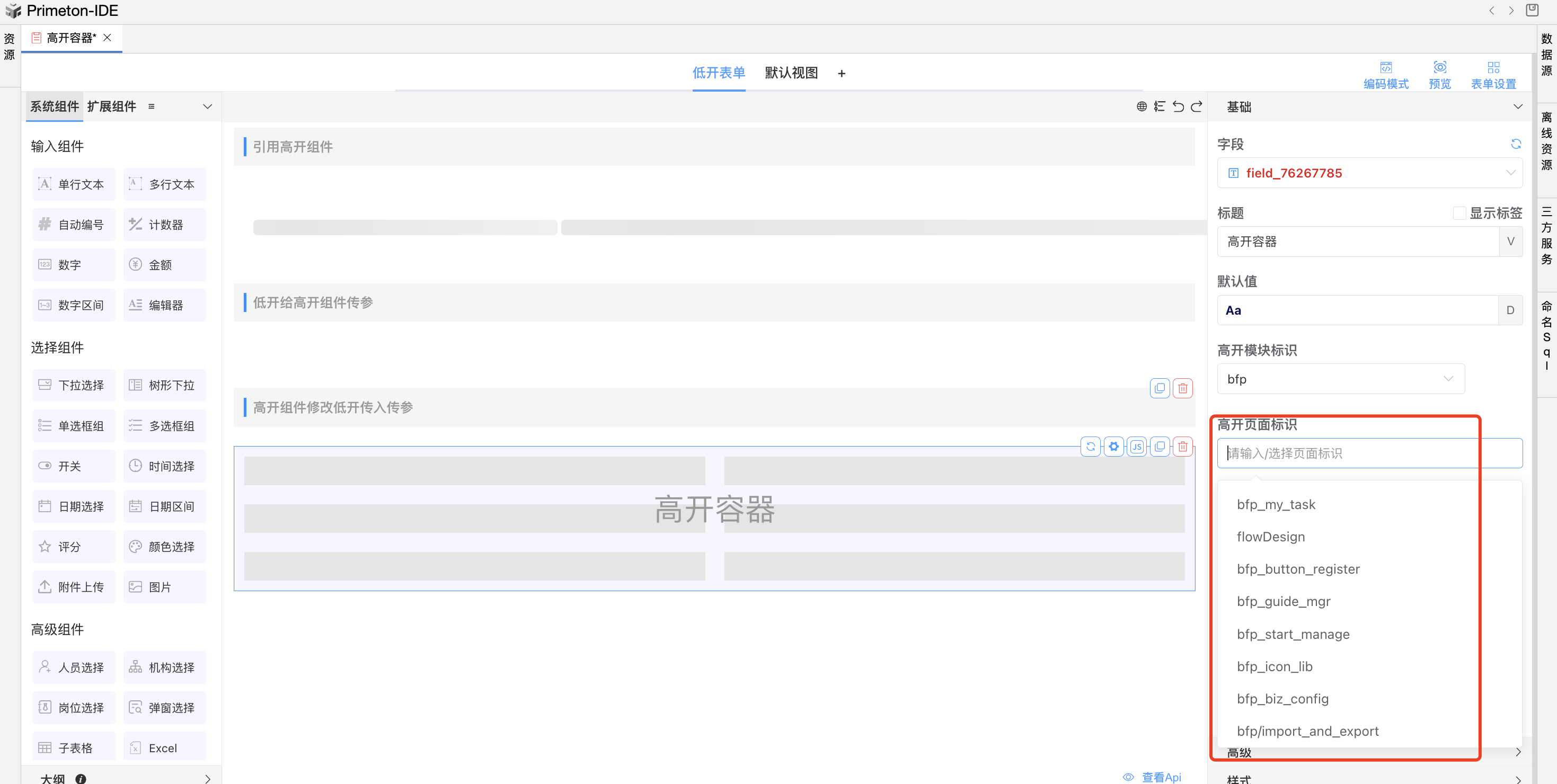This screenshot has height=784, width=1557.
Task: Expand the 高级 section
Action: pos(1518,752)
